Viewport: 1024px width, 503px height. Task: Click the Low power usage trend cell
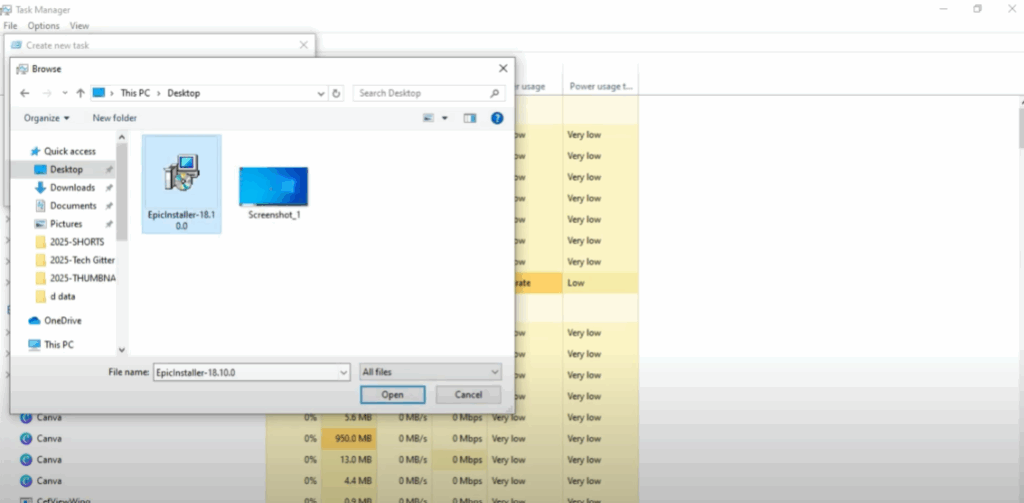point(601,283)
